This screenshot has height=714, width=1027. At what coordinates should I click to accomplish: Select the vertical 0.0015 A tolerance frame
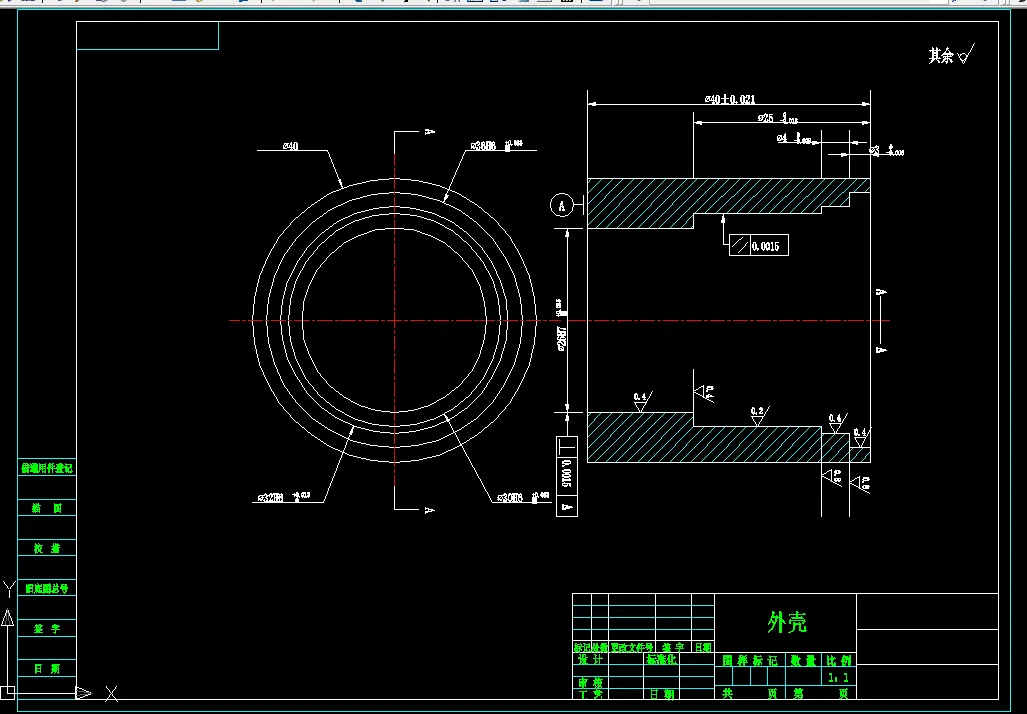(567, 476)
